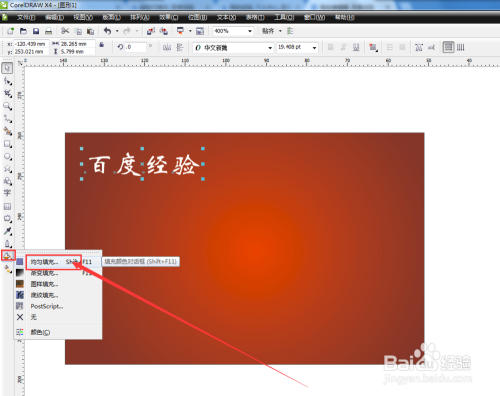Image resolution: width=500 pixels, height=396 pixels.
Task: Choose 均匀填充 uniform fill from flyout
Action: [58, 262]
